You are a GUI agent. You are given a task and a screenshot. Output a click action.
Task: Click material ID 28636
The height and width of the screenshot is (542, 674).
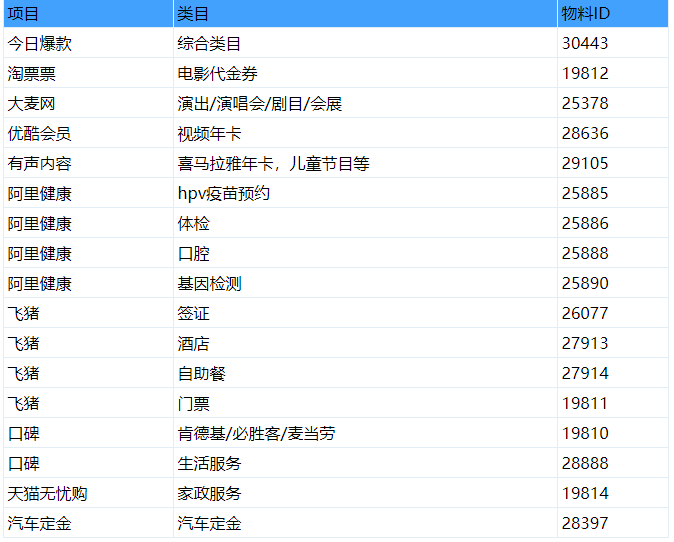(x=613, y=133)
